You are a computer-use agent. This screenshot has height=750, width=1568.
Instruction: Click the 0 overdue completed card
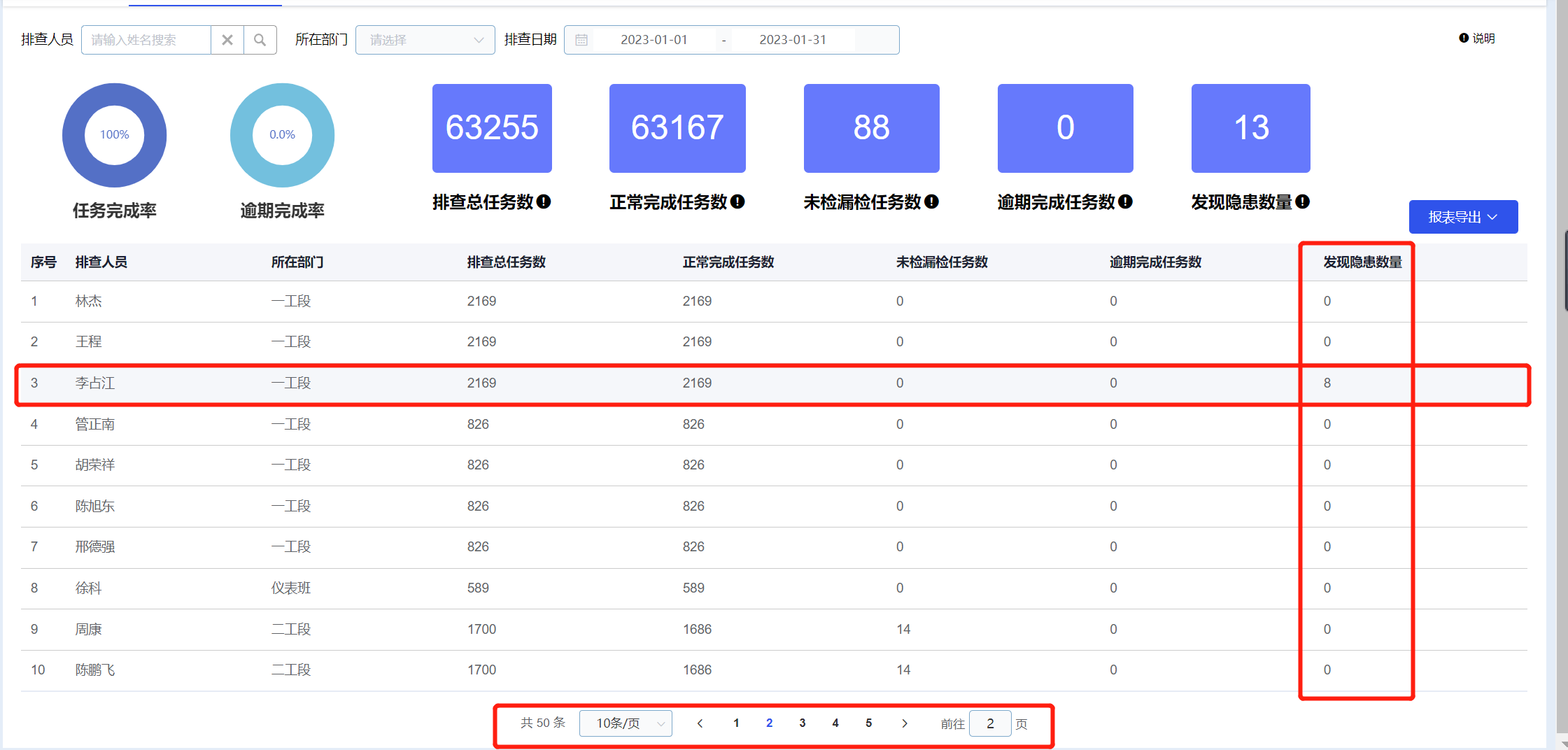coord(1066,128)
